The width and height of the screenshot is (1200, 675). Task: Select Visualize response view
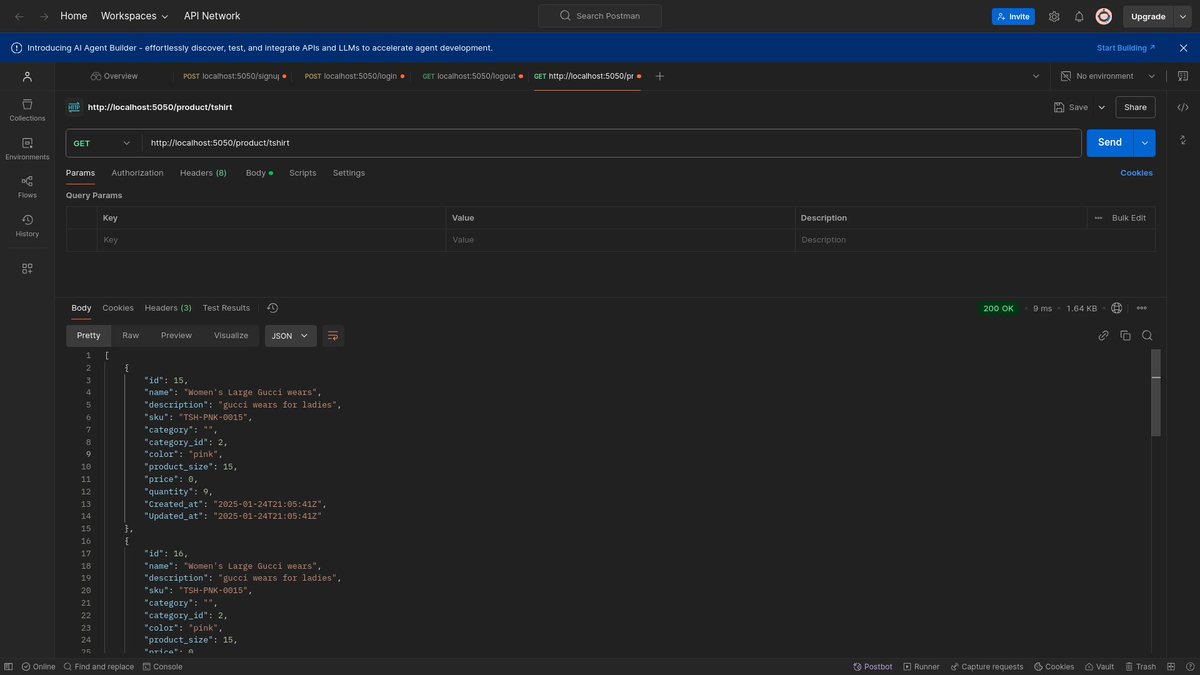pyautogui.click(x=231, y=336)
